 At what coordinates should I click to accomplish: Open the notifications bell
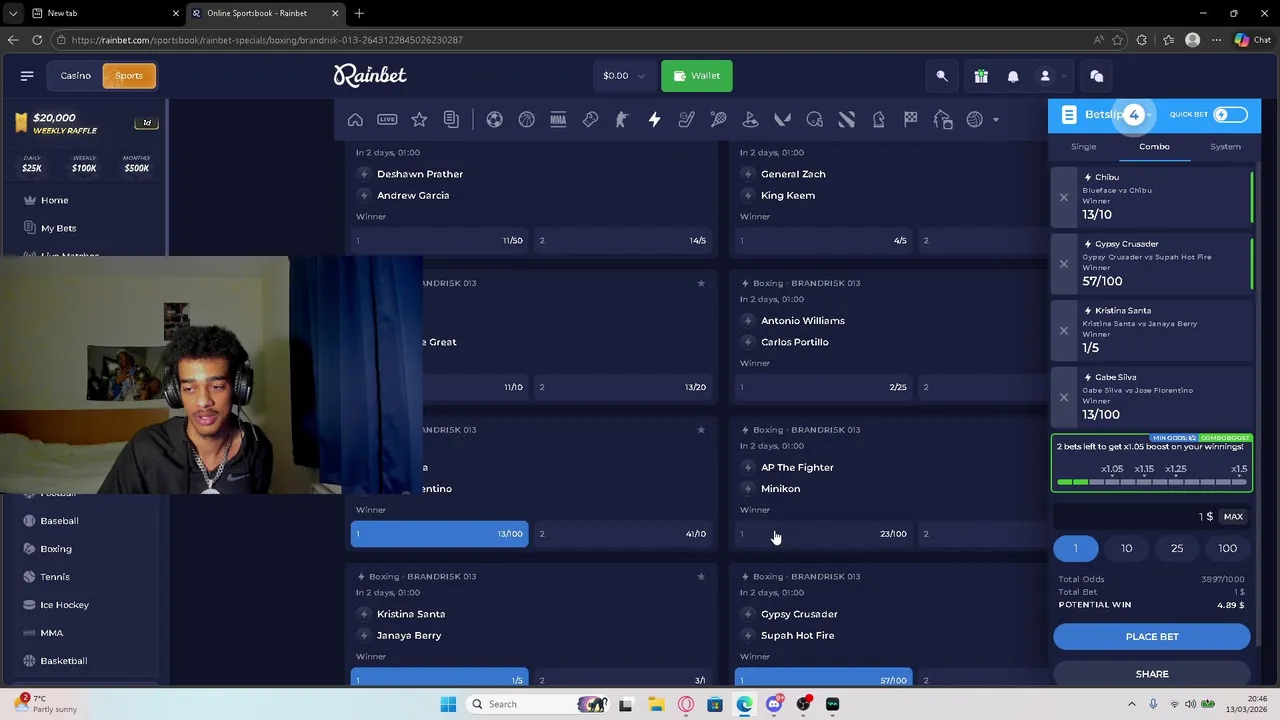click(x=1013, y=76)
